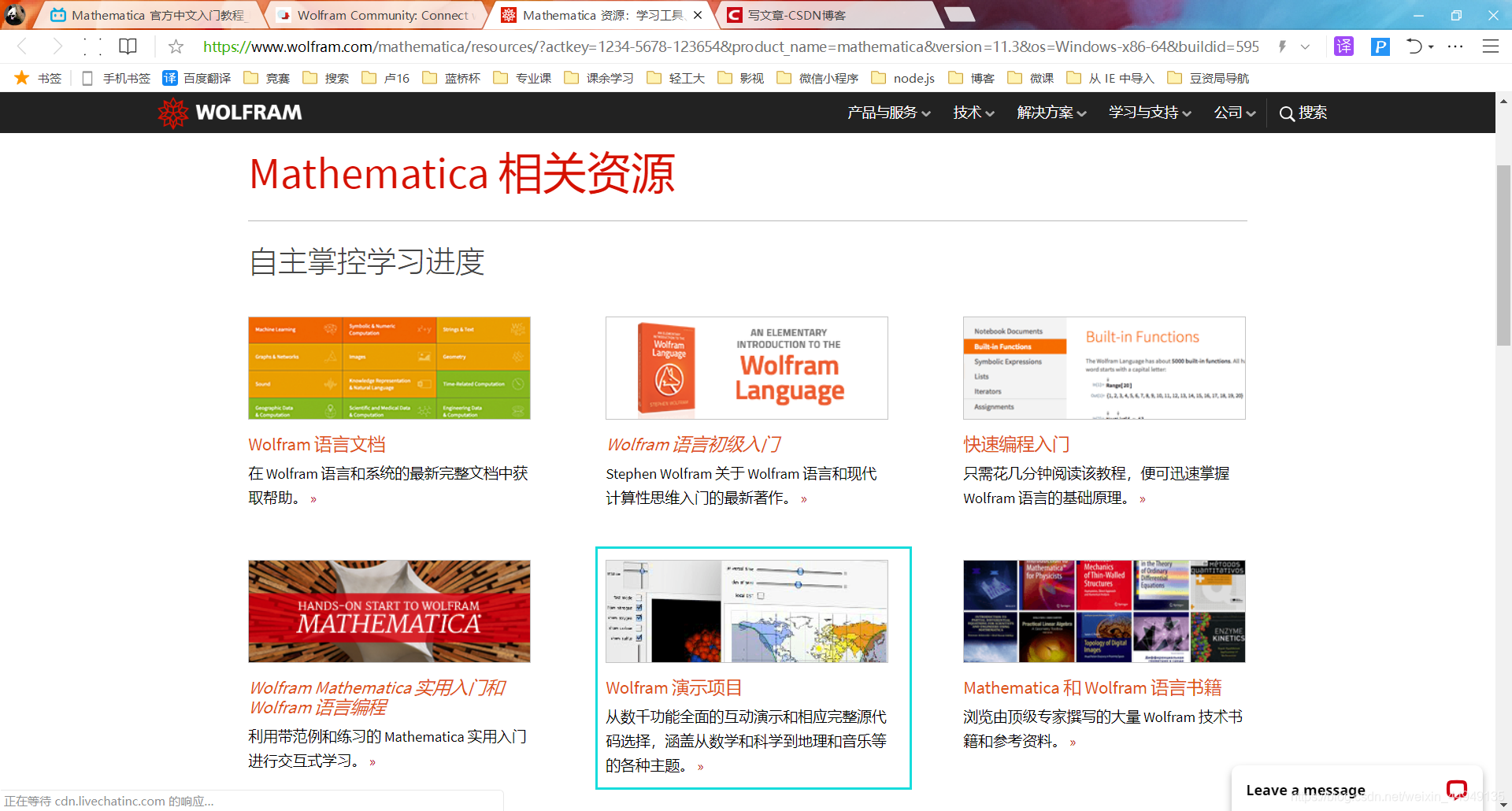Viewport: 1512px width, 811px height.
Task: Open the 蓝桥杯 bookmark folder
Action: 452,78
